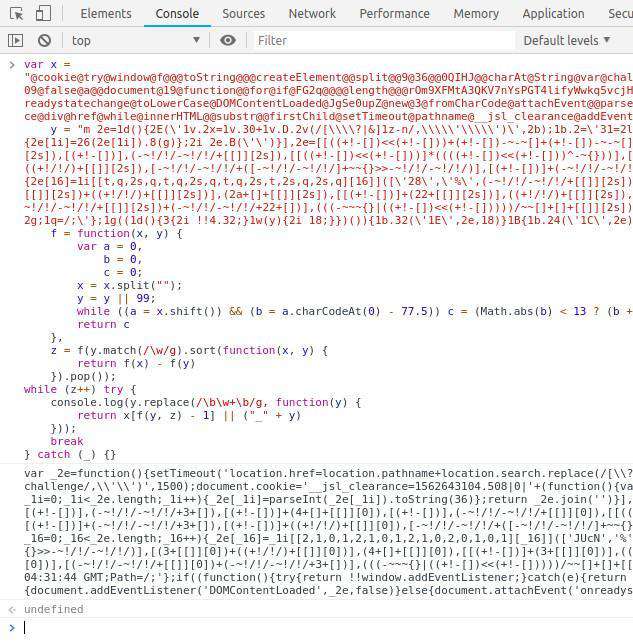Open the Application tab
The height and width of the screenshot is (644, 633).
point(553,14)
